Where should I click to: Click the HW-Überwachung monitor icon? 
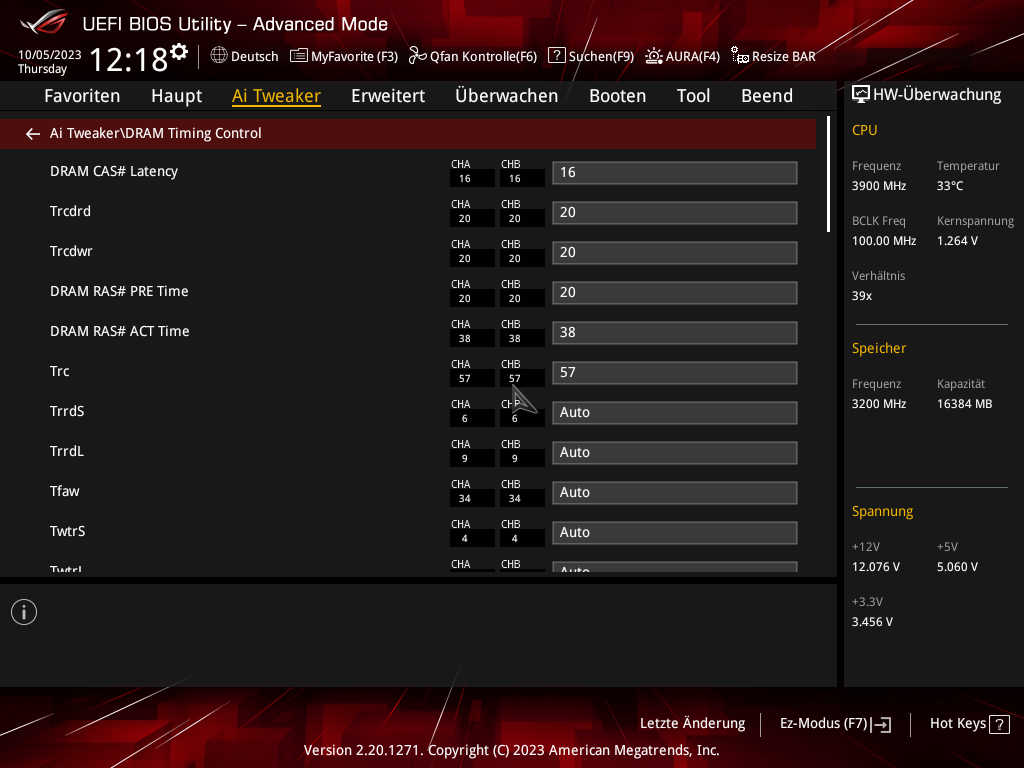pyautogui.click(x=861, y=95)
